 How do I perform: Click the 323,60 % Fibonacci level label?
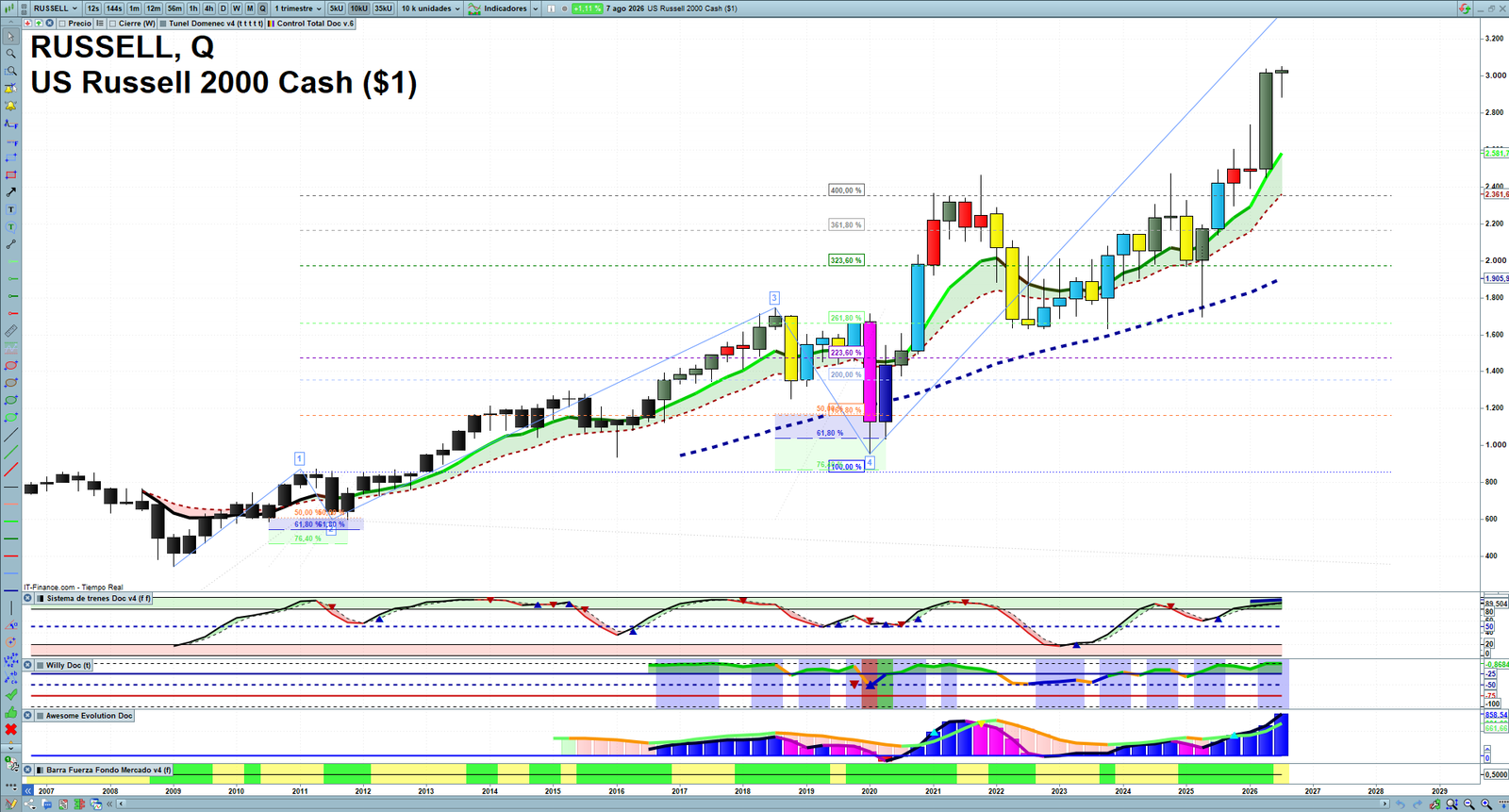[x=846, y=260]
